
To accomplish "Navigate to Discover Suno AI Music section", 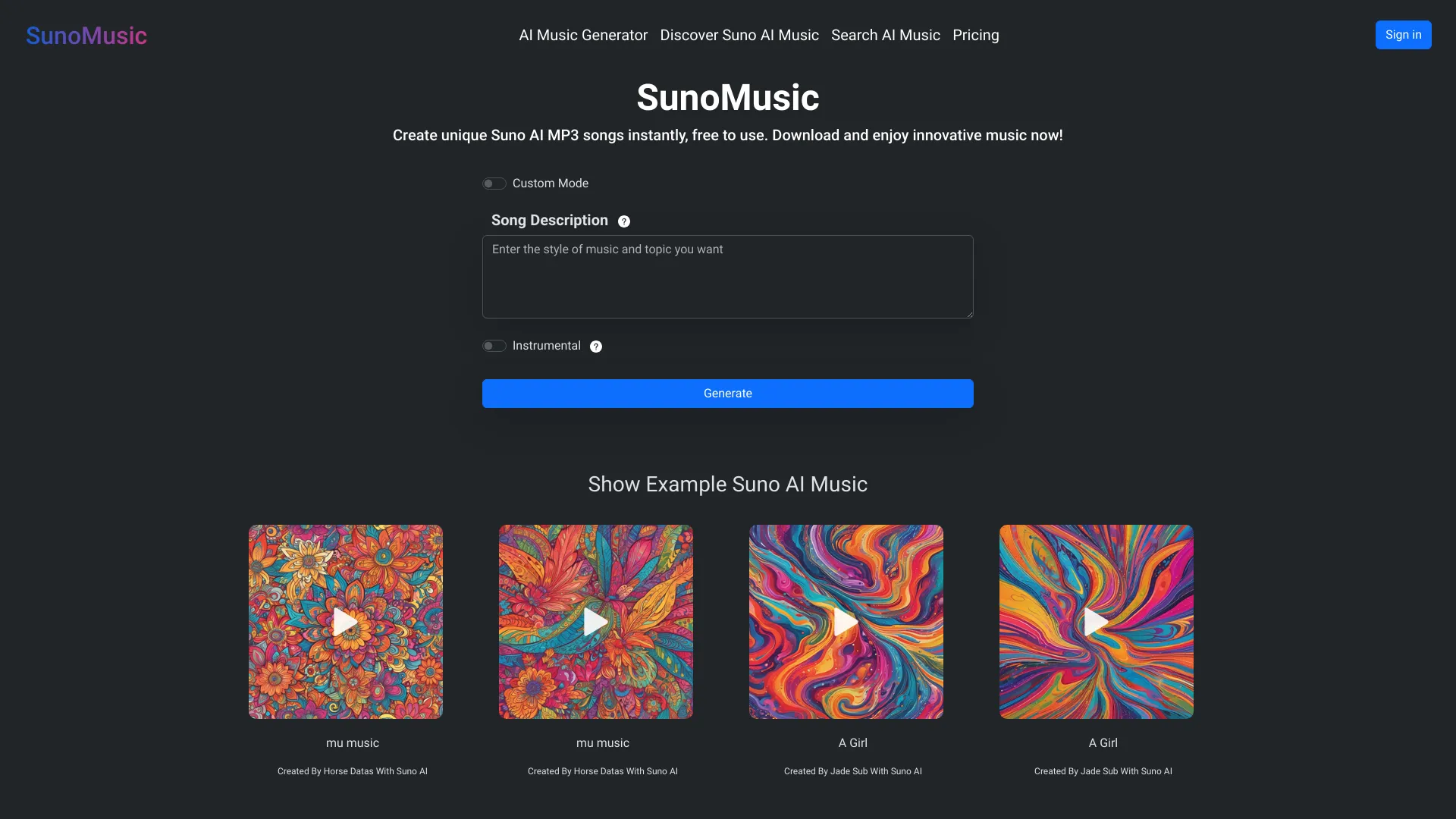I will click(x=739, y=34).
